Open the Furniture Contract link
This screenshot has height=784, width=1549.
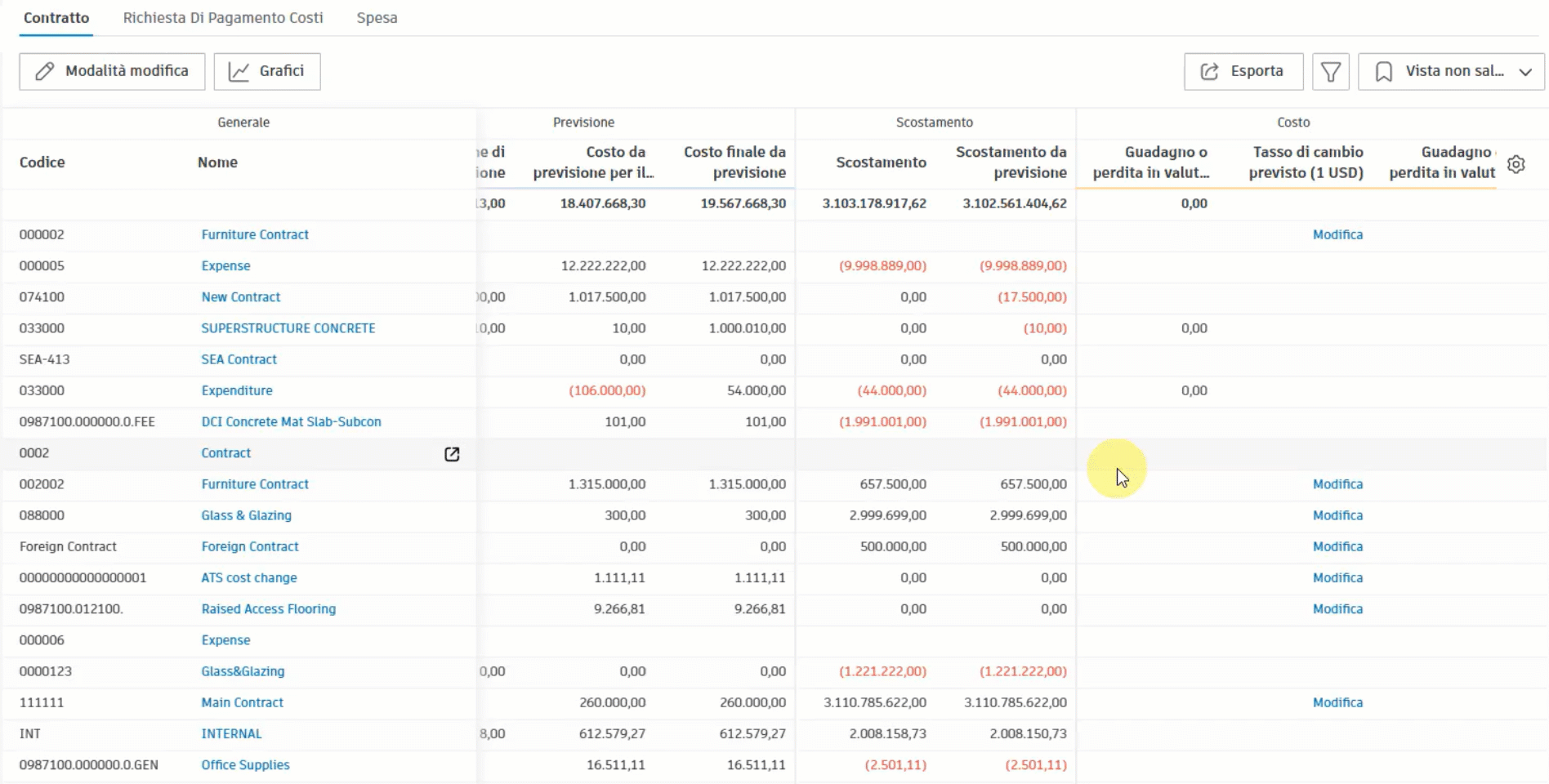pos(255,234)
